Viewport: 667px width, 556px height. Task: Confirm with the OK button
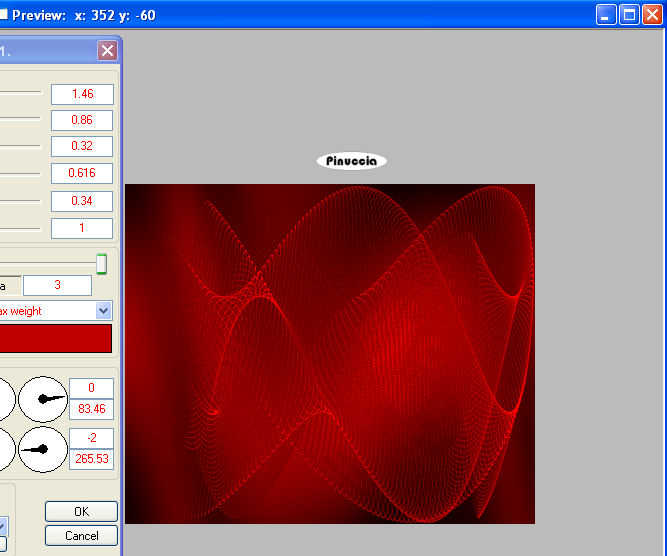(x=81, y=511)
